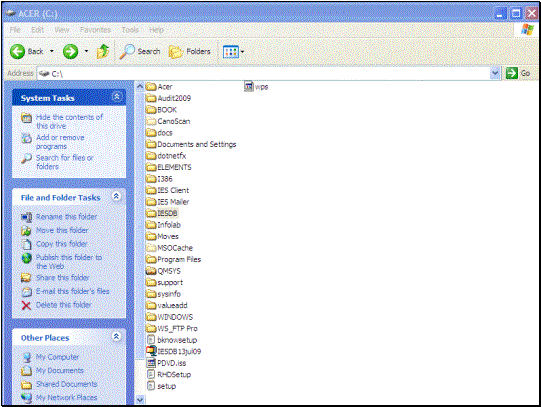This screenshot has height=407, width=541.
Task: Select the IES Mailer folder
Action: click(x=167, y=202)
